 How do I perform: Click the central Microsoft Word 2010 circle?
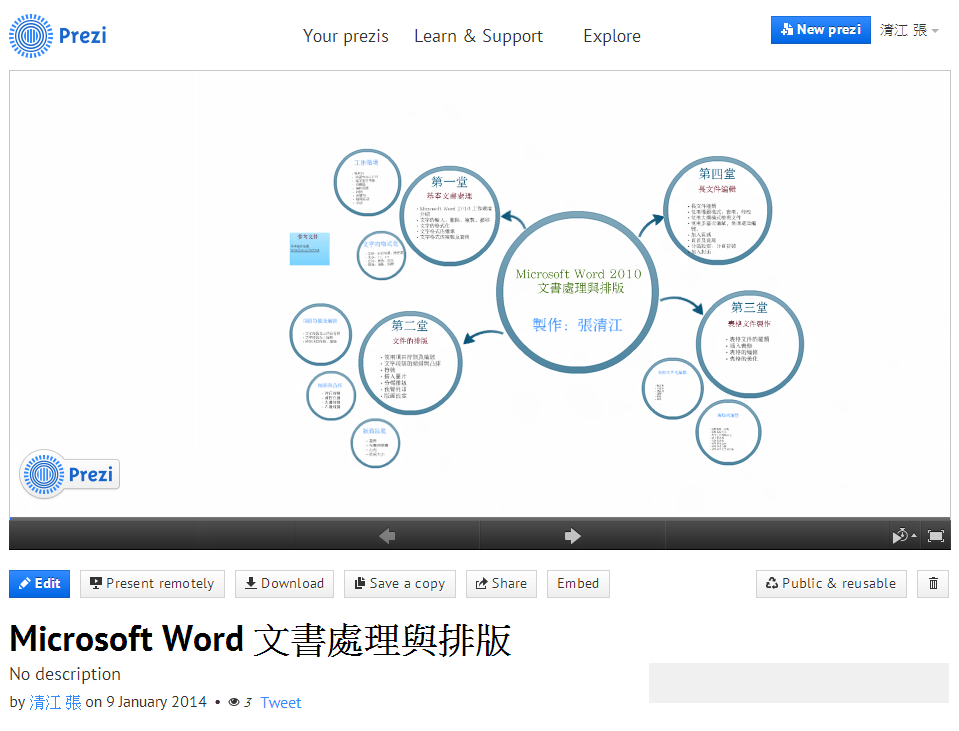tap(577, 292)
